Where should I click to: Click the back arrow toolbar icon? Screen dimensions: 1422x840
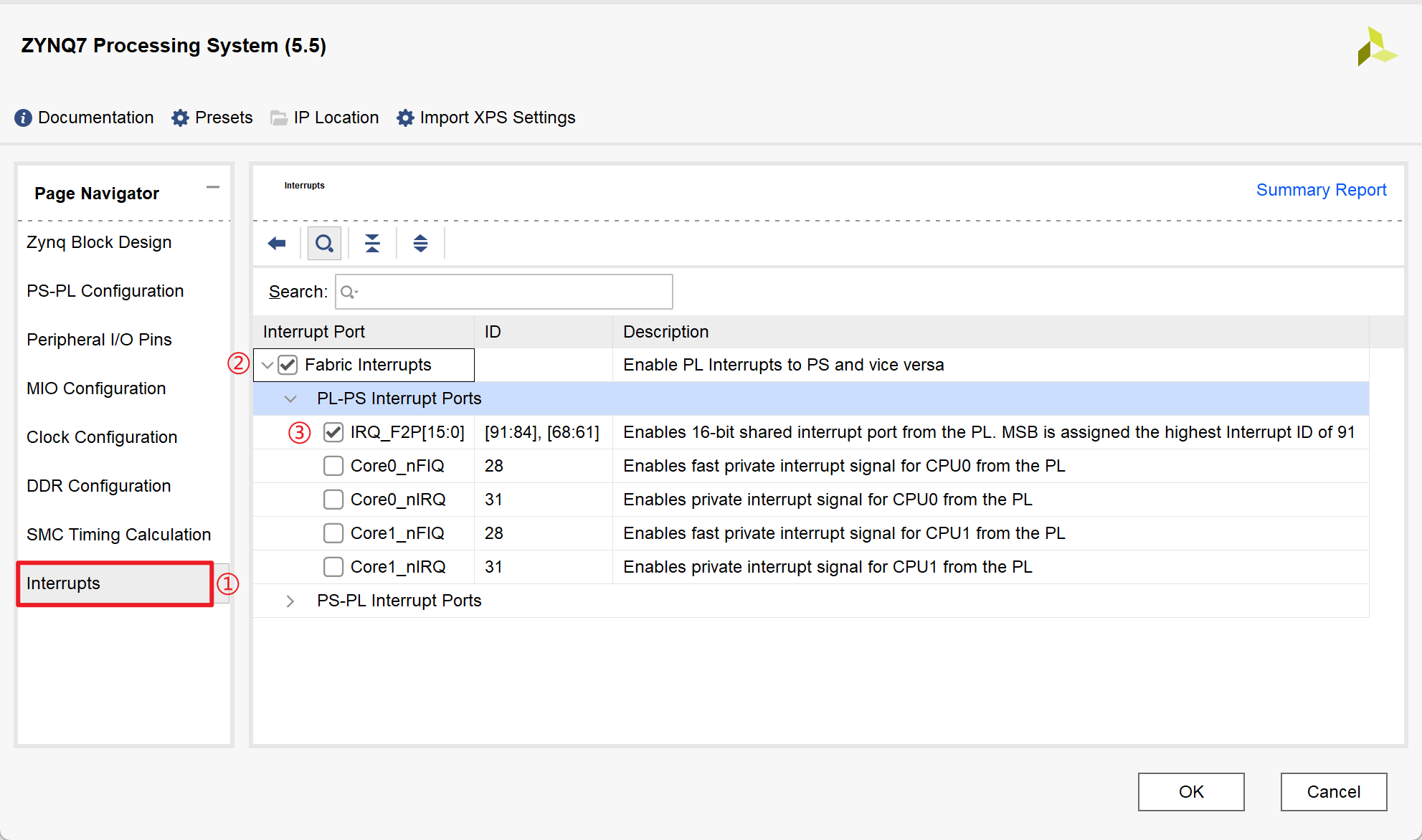tap(277, 244)
